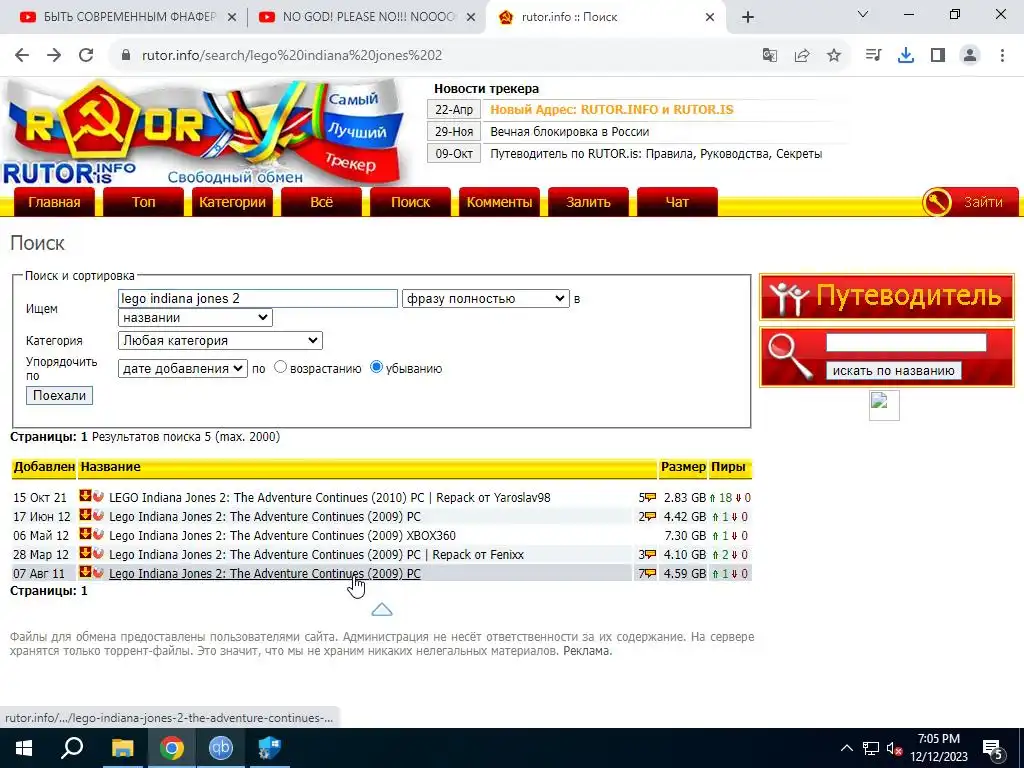Open news Новый Адрес RUTOR.INFO link
The image size is (1024, 768).
pyautogui.click(x=611, y=110)
